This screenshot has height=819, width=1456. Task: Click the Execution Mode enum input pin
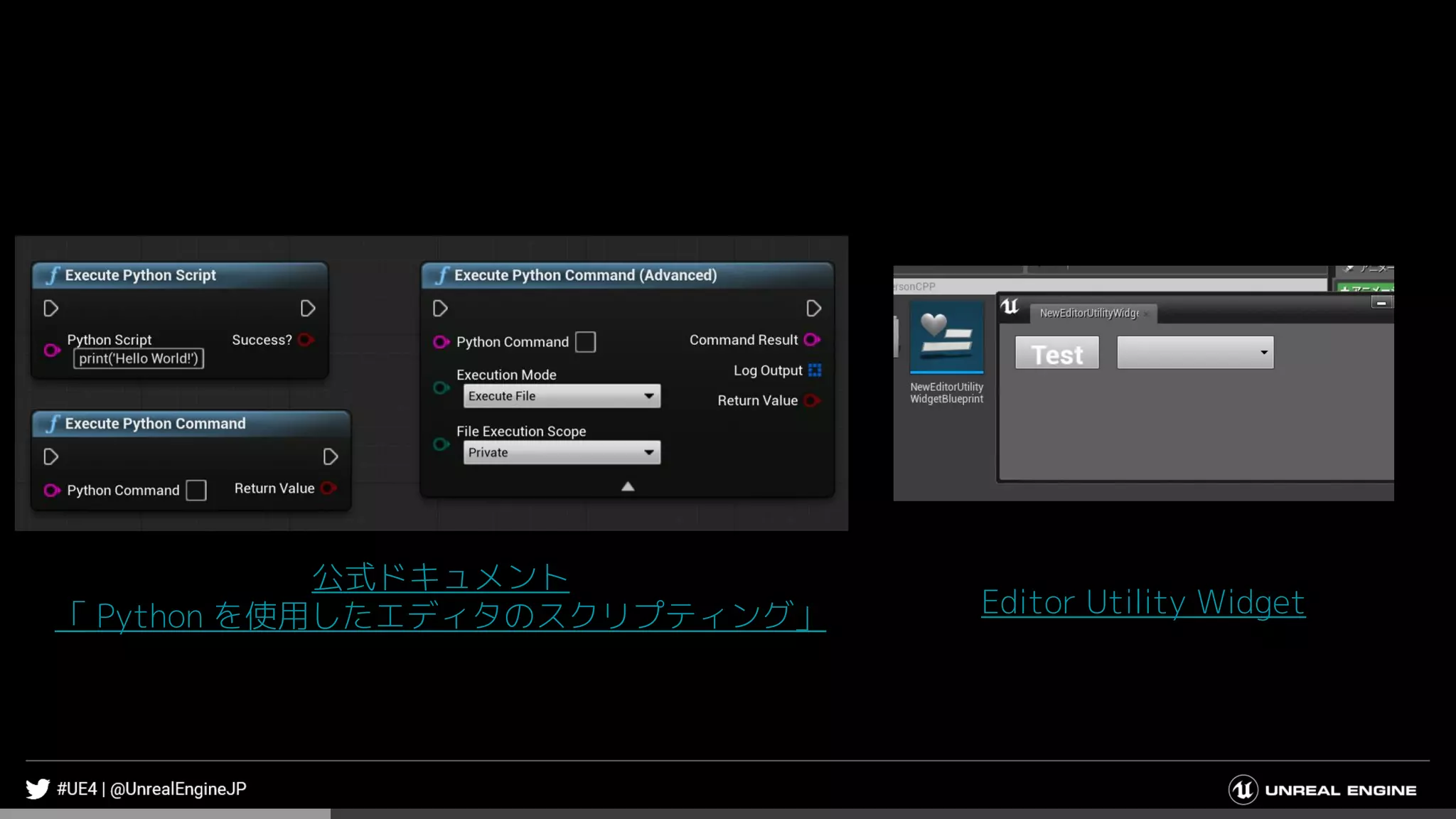441,387
